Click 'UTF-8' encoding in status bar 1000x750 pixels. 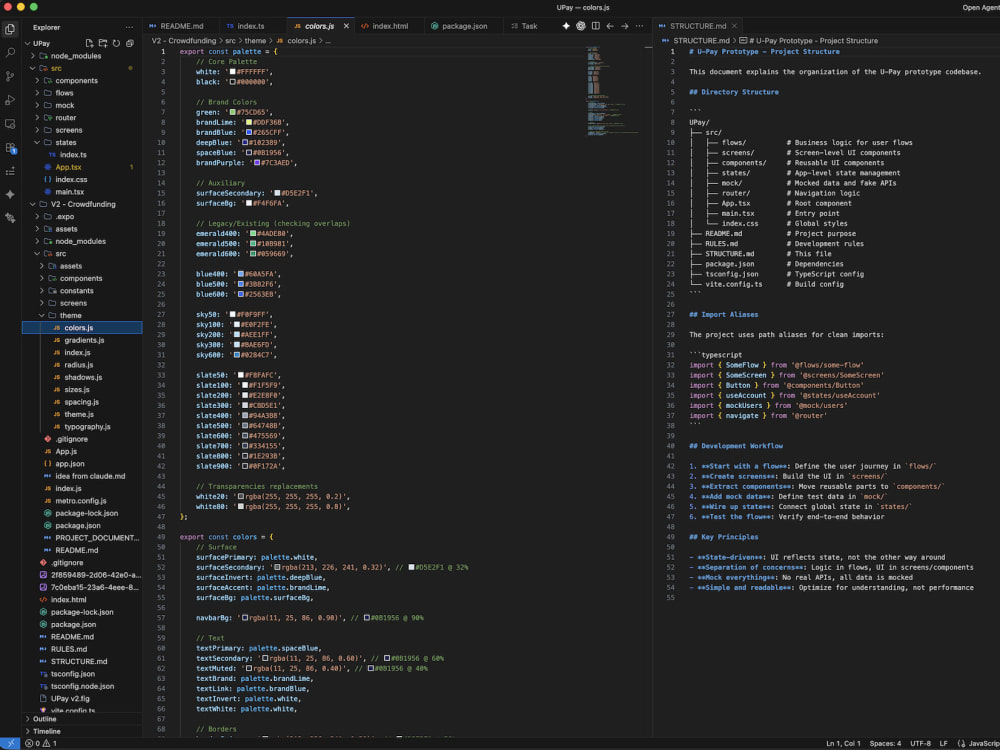[x=920, y=743]
